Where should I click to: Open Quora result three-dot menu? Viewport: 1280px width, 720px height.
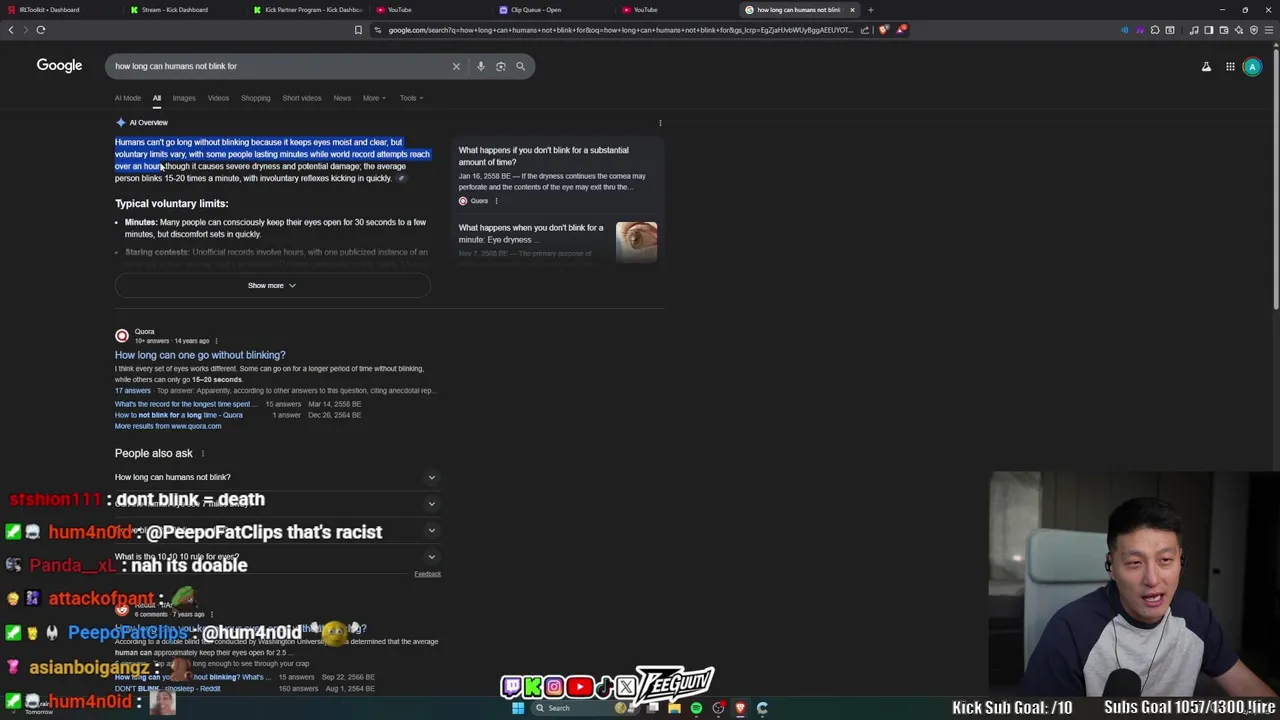pyautogui.click(x=215, y=341)
